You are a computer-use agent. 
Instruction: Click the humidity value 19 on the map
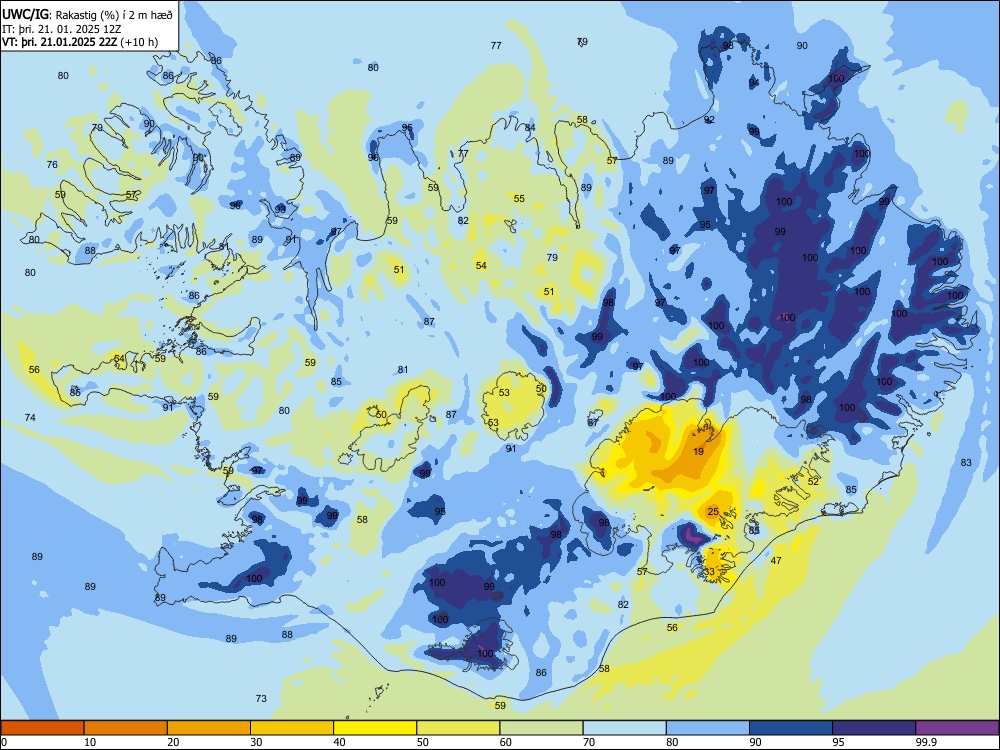click(698, 452)
